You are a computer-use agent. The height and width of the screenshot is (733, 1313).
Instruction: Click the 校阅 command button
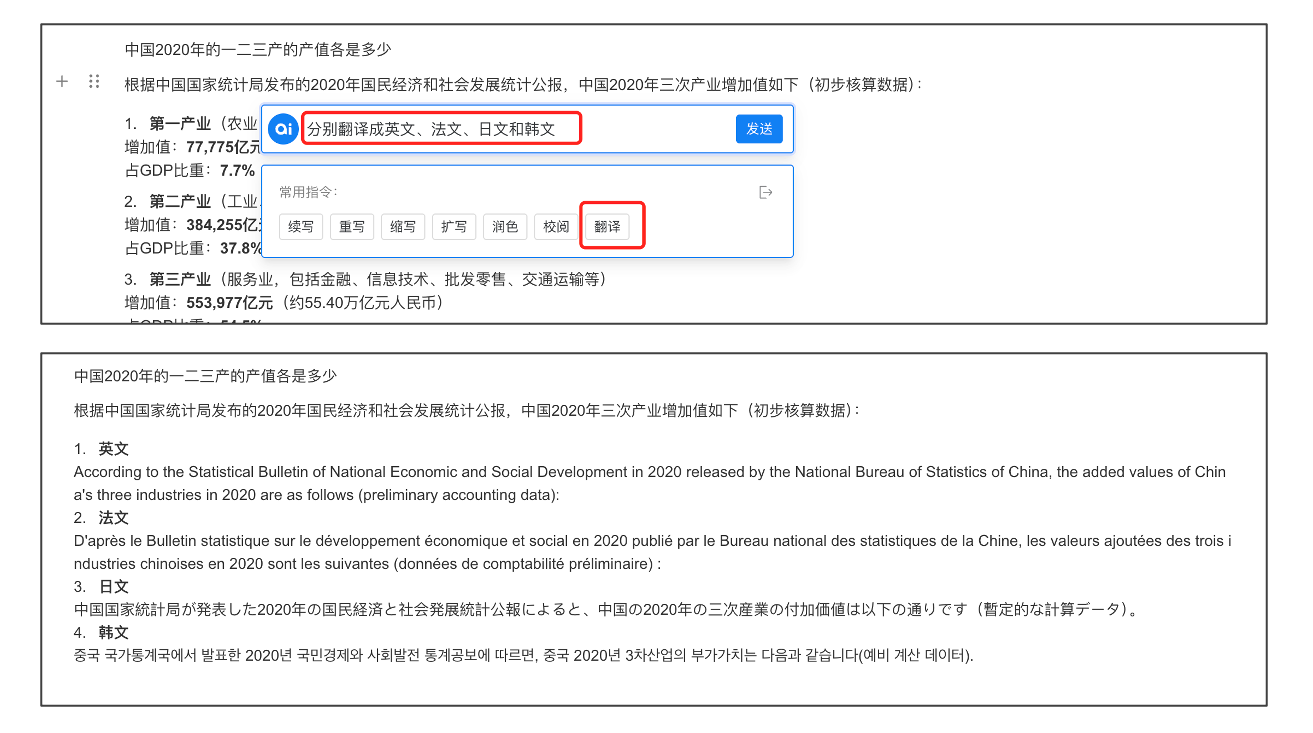coord(556,227)
